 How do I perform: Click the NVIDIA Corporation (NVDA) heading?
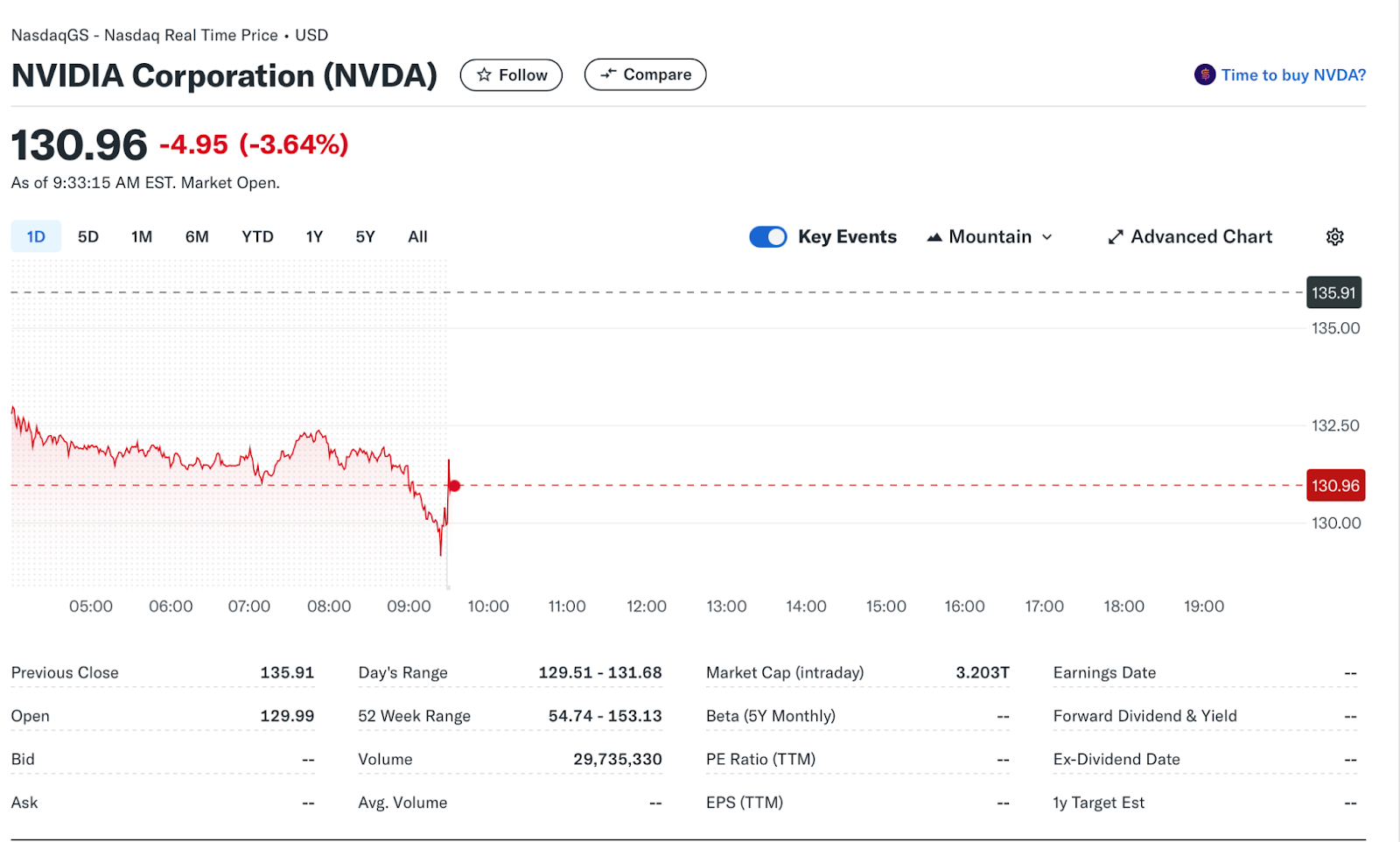224,76
